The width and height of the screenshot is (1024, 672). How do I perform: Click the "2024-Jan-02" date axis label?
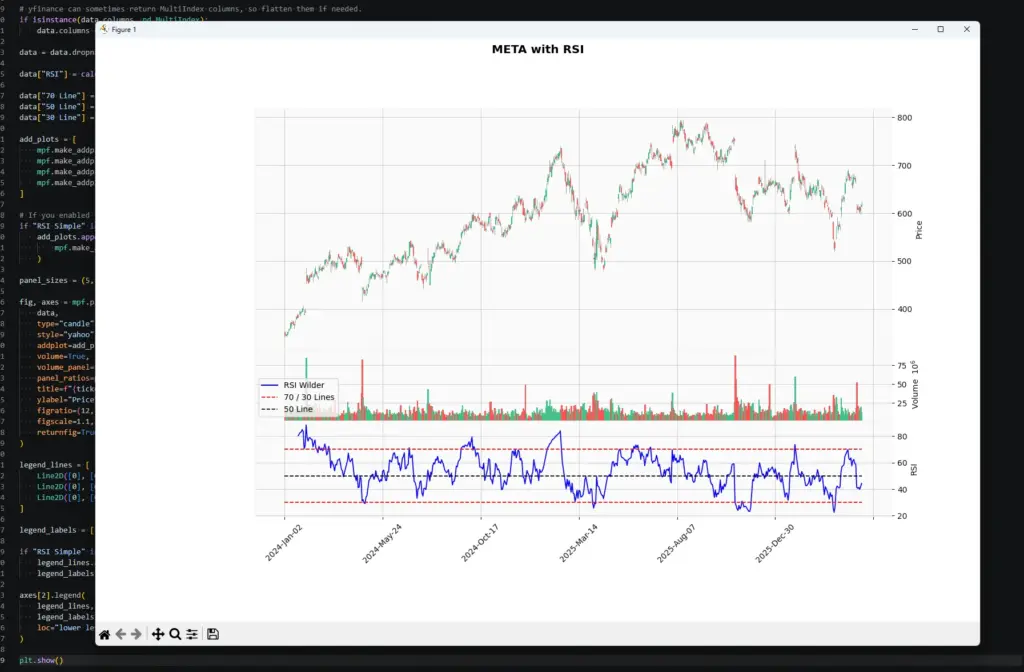coord(284,543)
